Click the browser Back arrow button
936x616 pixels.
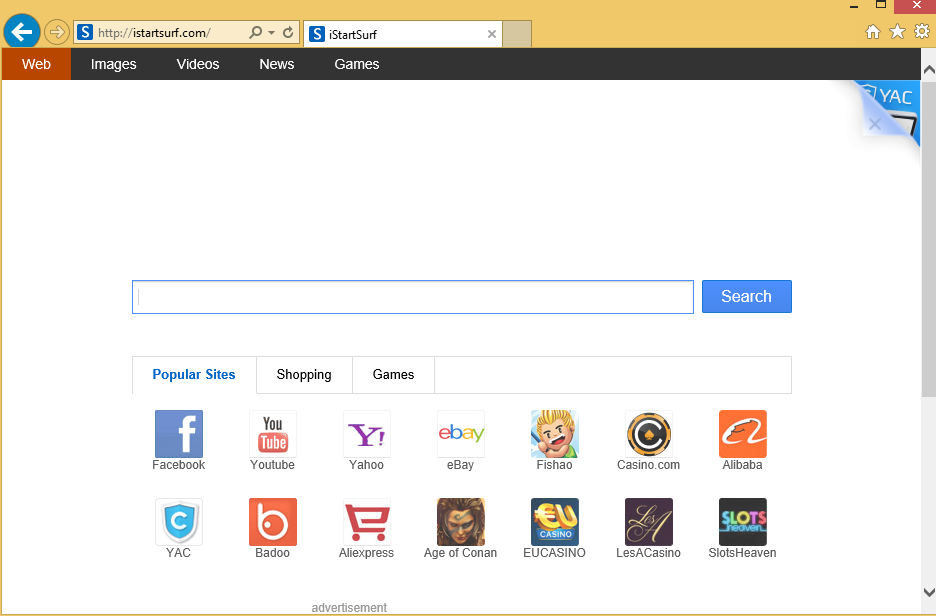[21, 33]
